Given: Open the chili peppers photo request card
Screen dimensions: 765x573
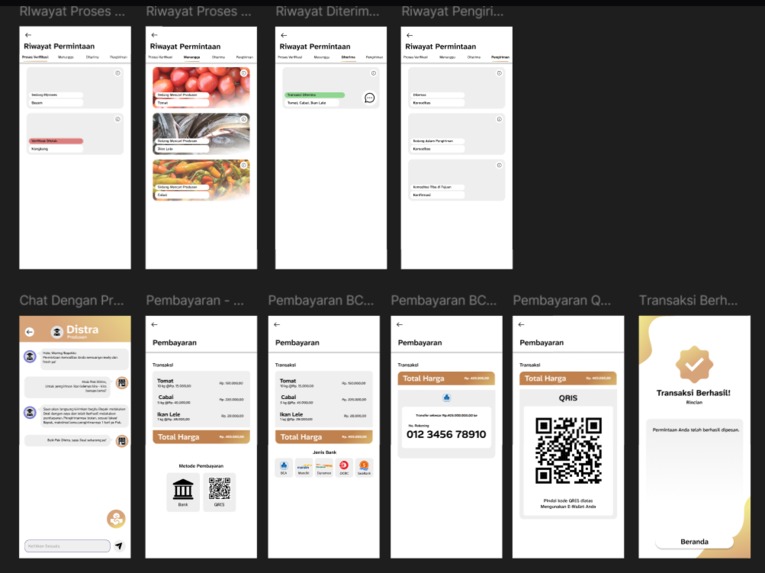Looking at the screenshot, I should point(201,180).
